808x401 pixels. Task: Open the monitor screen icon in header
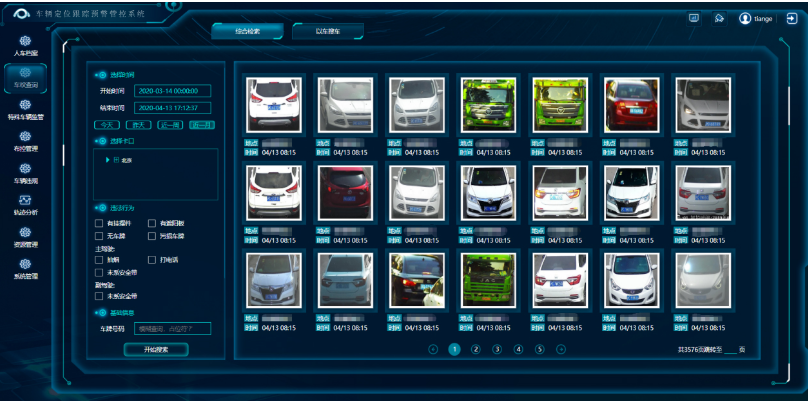[694, 18]
